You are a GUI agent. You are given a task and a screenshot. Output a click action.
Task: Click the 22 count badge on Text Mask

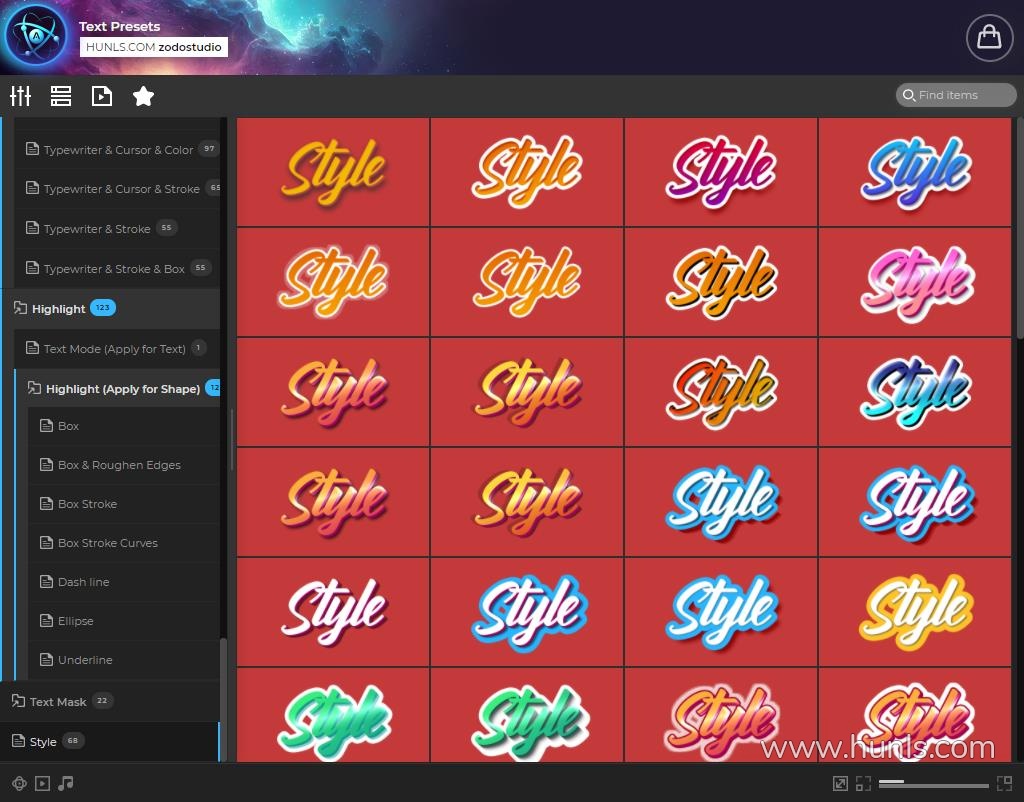(102, 700)
